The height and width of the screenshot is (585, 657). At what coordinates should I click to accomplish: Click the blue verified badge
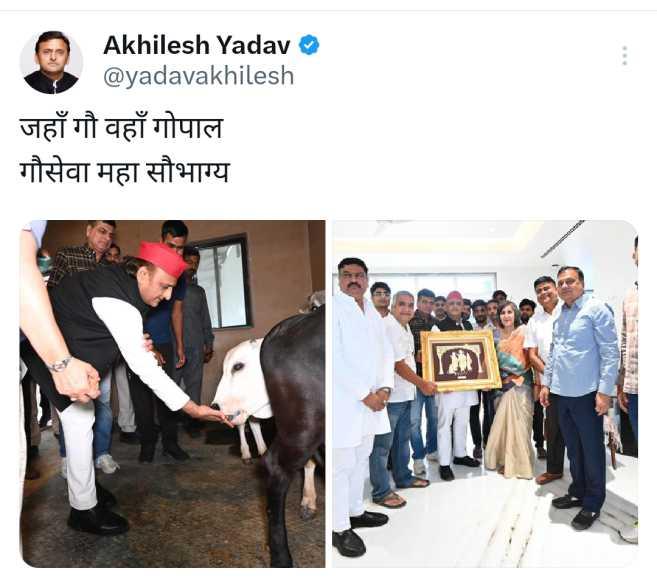[x=309, y=45]
